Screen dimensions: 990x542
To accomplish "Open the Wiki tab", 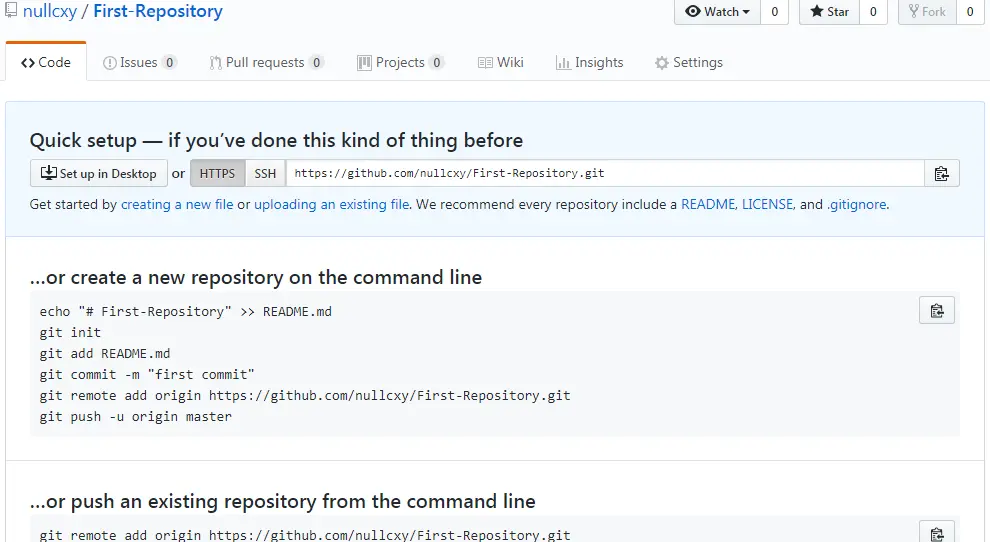I will click(501, 63).
